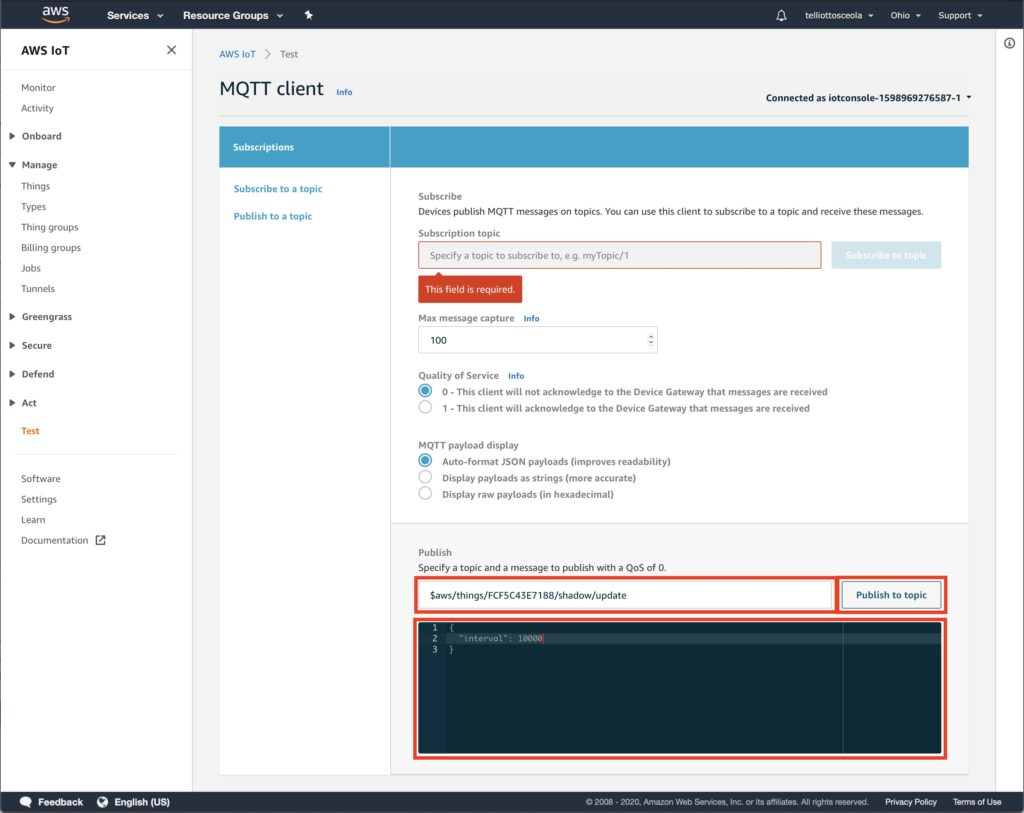Expand the Greengrass sidebar section

coord(46,317)
